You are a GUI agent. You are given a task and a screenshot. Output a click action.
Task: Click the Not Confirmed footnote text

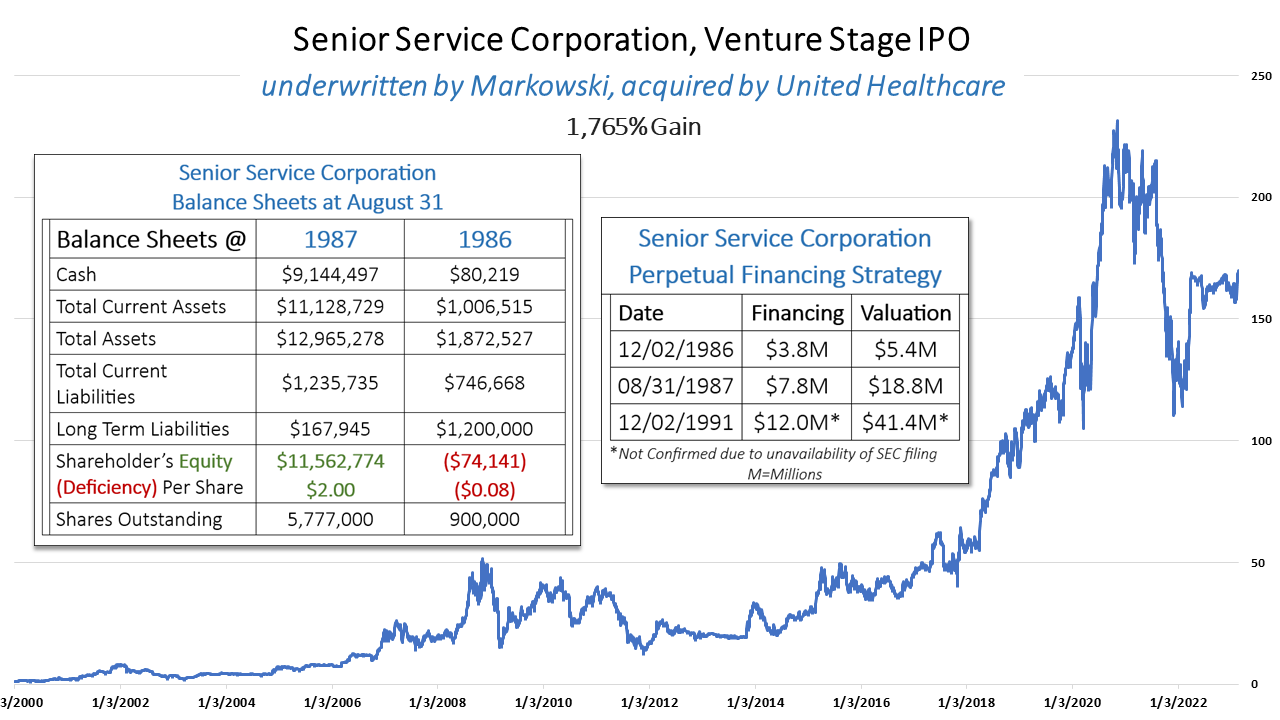(x=775, y=456)
